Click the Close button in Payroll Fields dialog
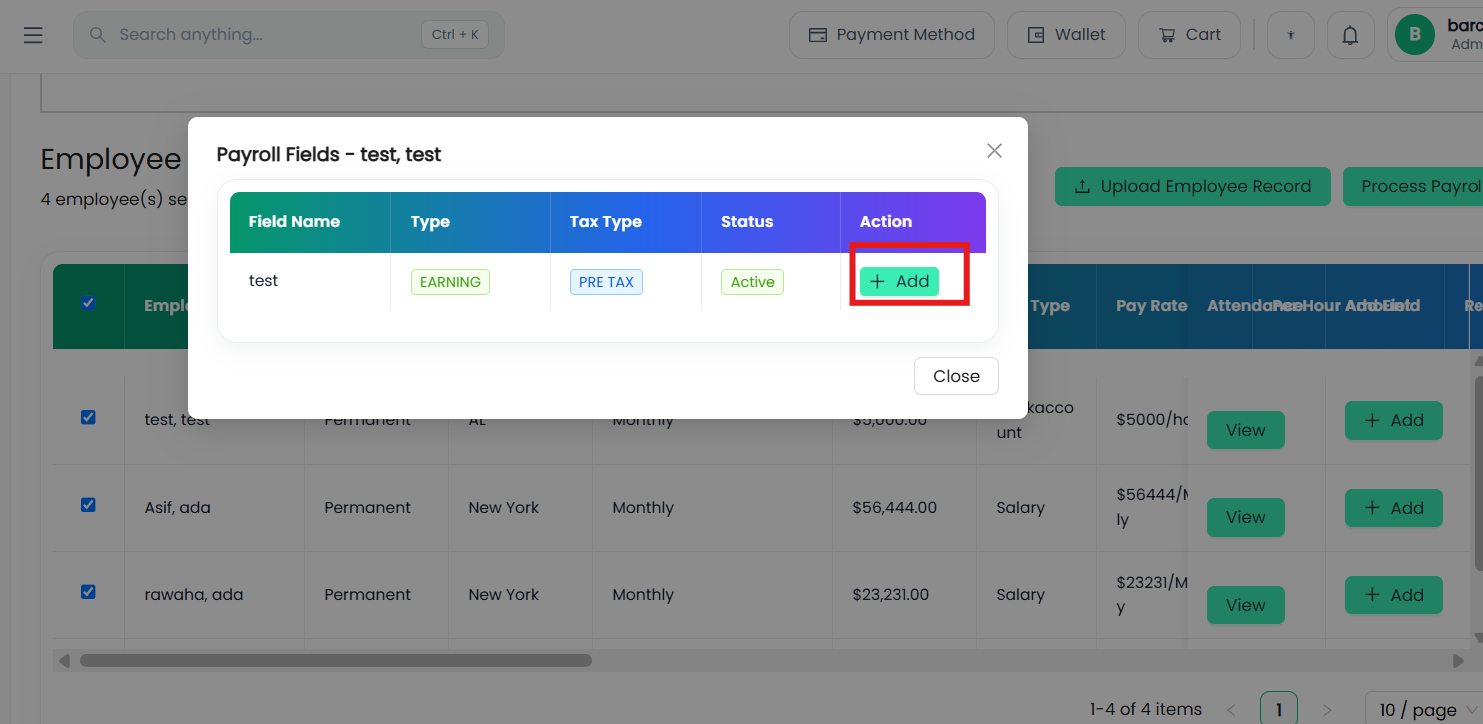The image size is (1483, 724). click(x=956, y=376)
